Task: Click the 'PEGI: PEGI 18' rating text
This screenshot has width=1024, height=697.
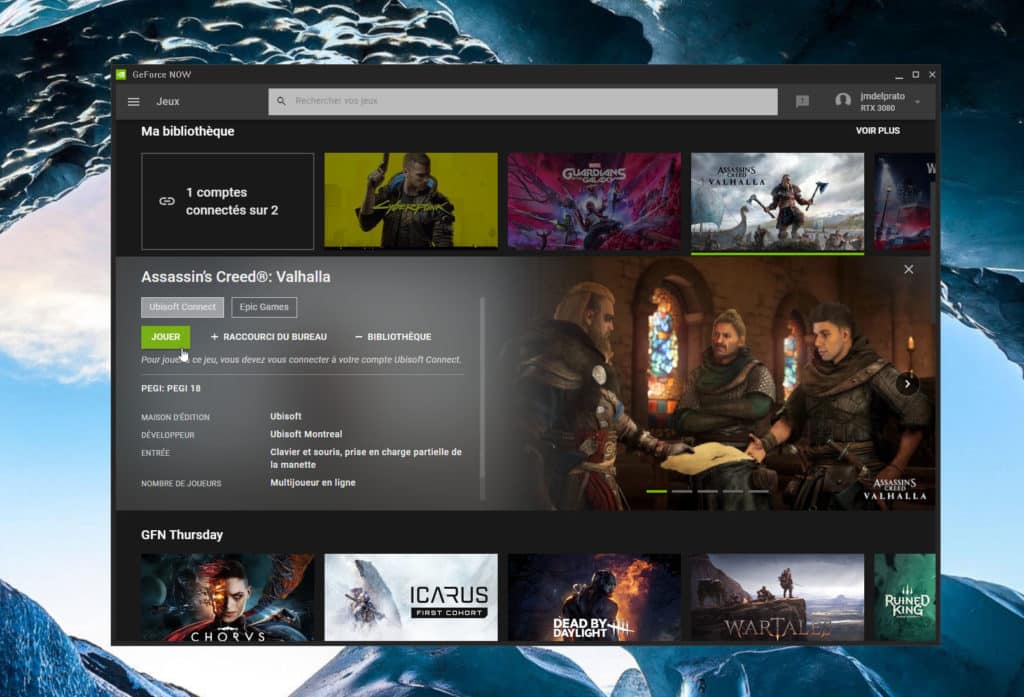Action: coord(171,388)
